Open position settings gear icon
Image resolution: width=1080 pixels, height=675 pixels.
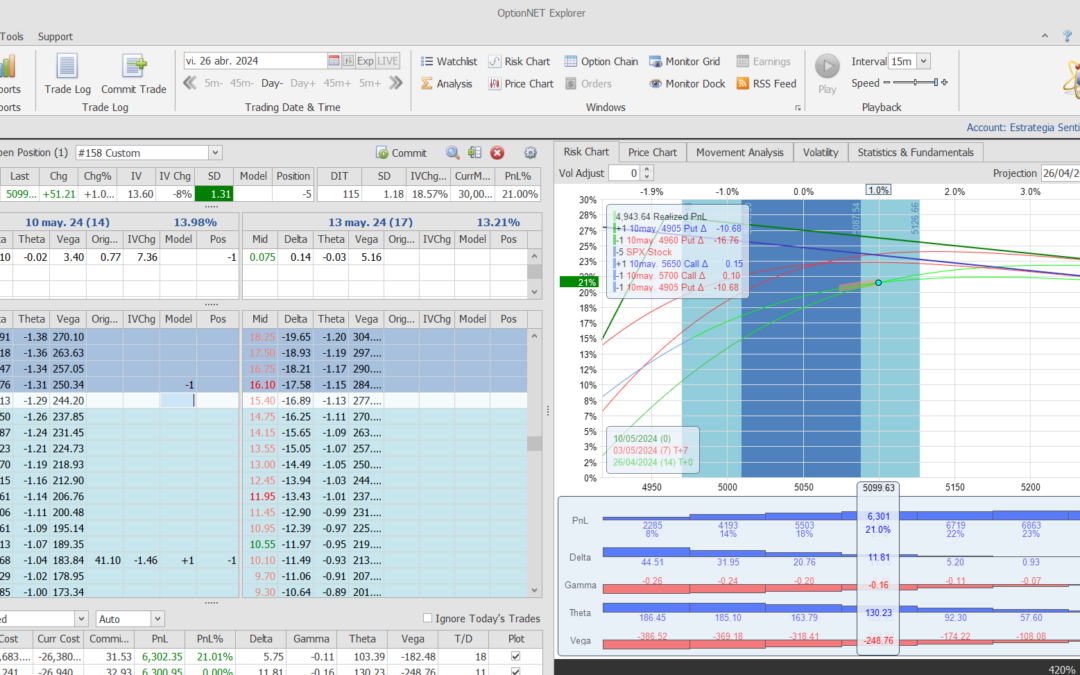[x=531, y=153]
